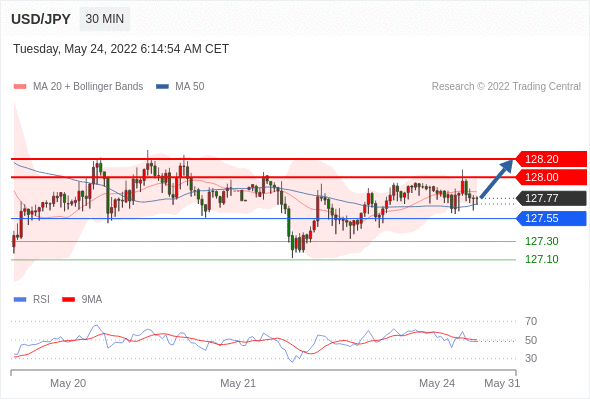This screenshot has width=590, height=400.
Task: Click the 30 MIN timeframe badge
Action: (105, 19)
